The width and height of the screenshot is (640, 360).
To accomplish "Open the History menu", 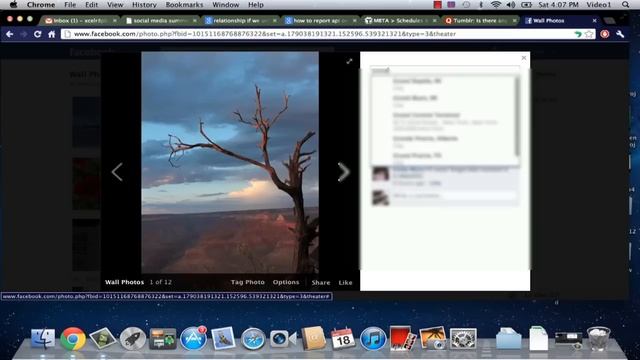I will click(x=144, y=5).
